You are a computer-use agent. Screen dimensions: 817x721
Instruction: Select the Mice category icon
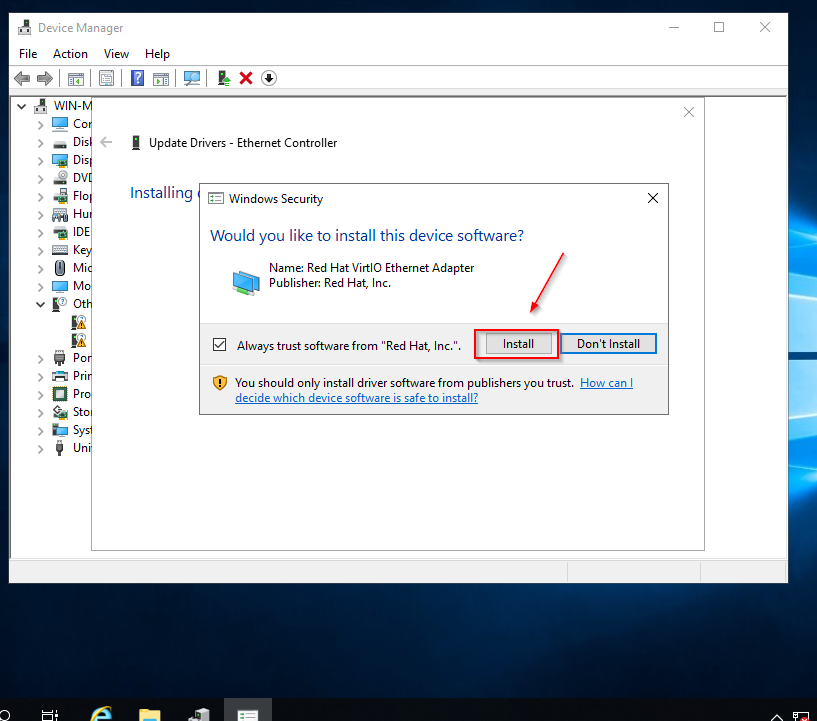(x=60, y=268)
